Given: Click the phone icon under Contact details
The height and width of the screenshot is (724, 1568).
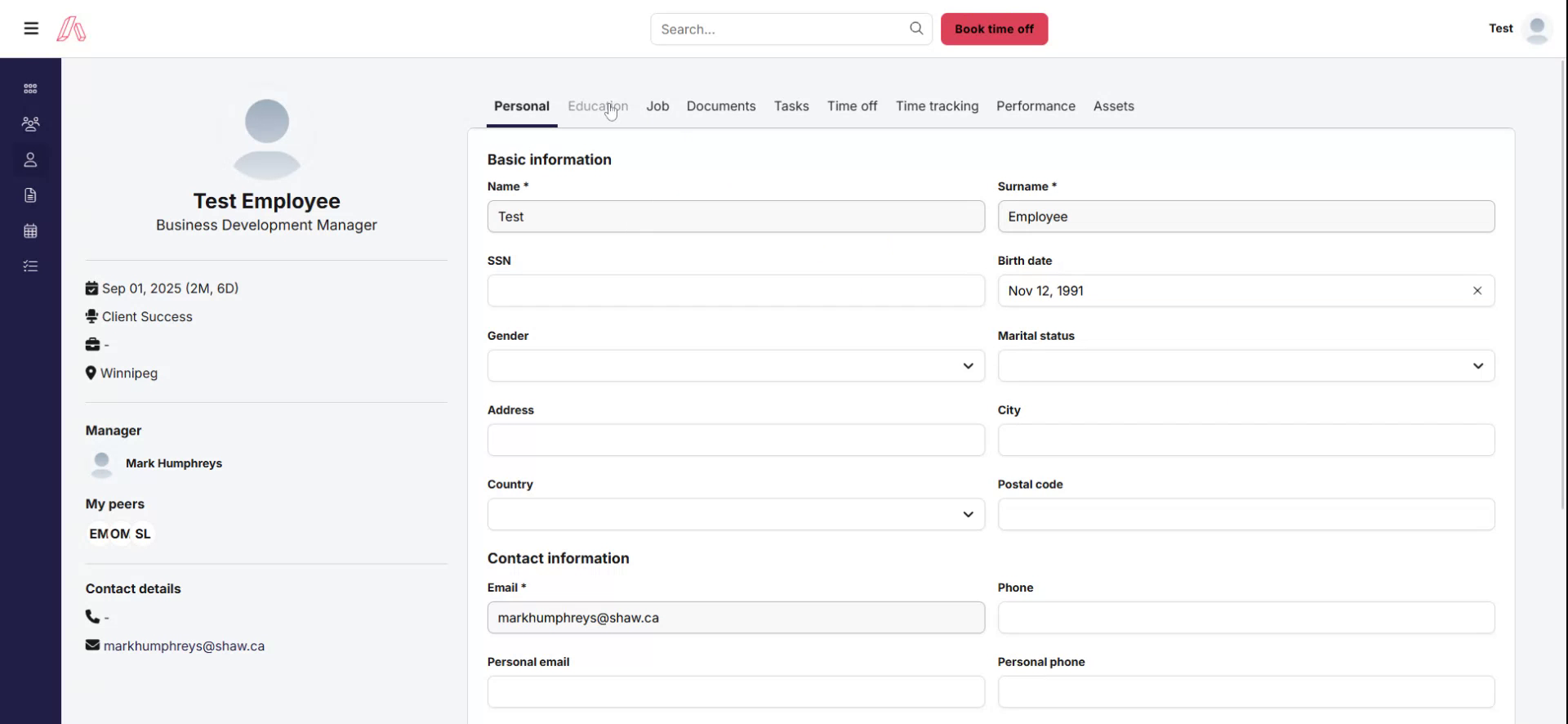Looking at the screenshot, I should click(92, 617).
